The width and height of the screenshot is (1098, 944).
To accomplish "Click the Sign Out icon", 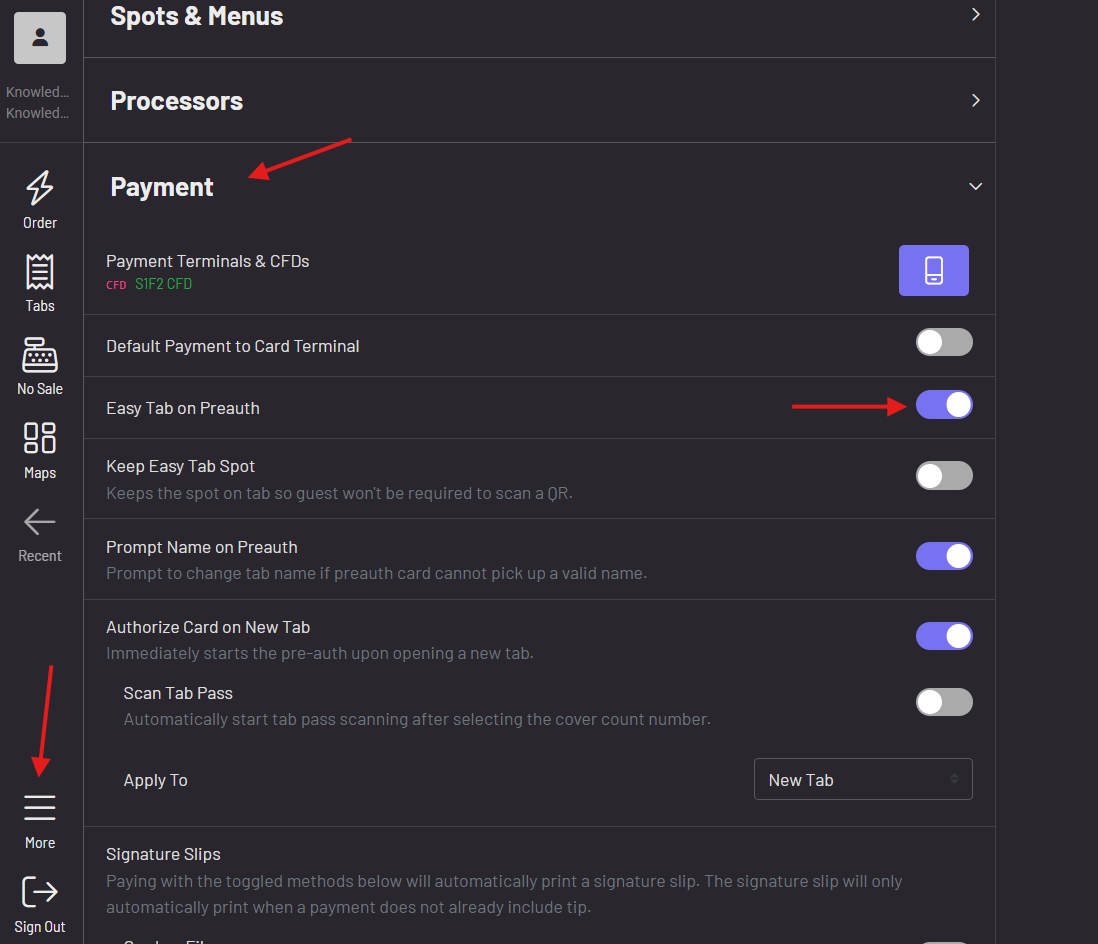I will (40, 892).
